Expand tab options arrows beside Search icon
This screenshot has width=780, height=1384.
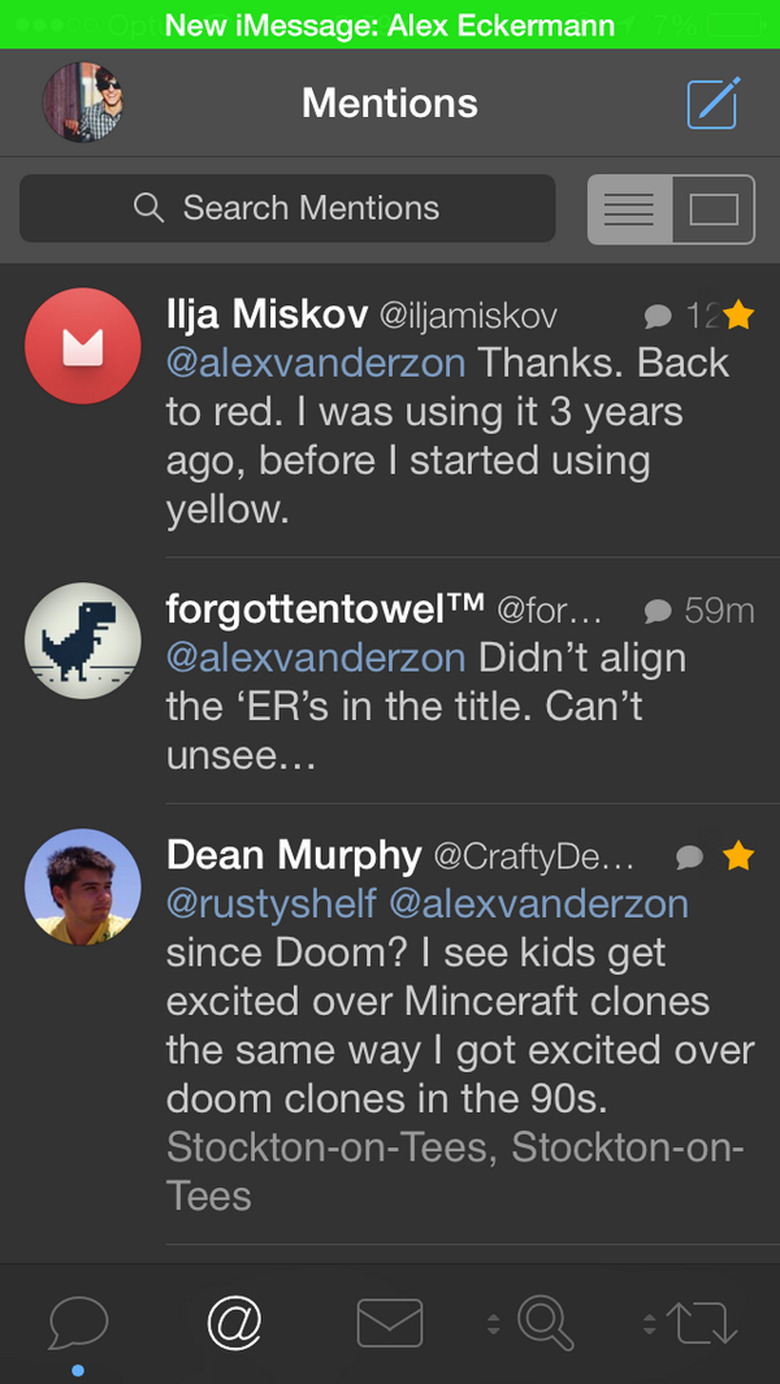[x=493, y=1324]
